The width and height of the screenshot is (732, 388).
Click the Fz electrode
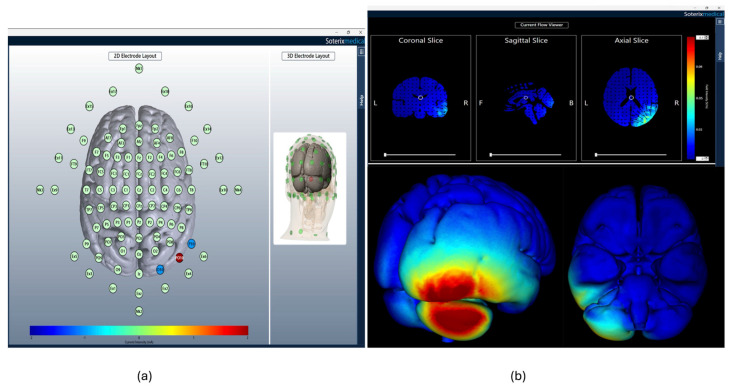[139, 158]
